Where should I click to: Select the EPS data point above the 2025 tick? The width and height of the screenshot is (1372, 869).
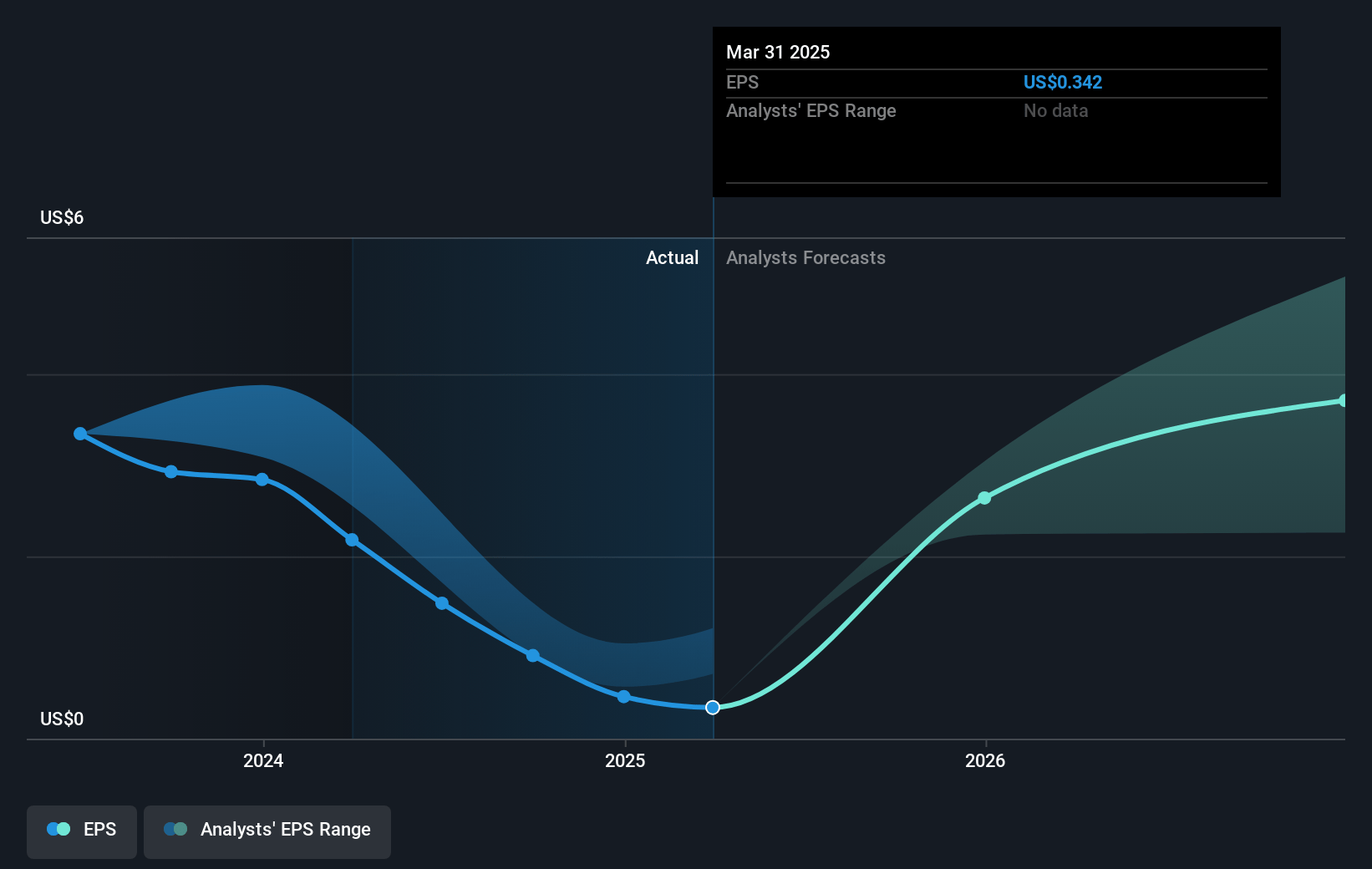(623, 696)
